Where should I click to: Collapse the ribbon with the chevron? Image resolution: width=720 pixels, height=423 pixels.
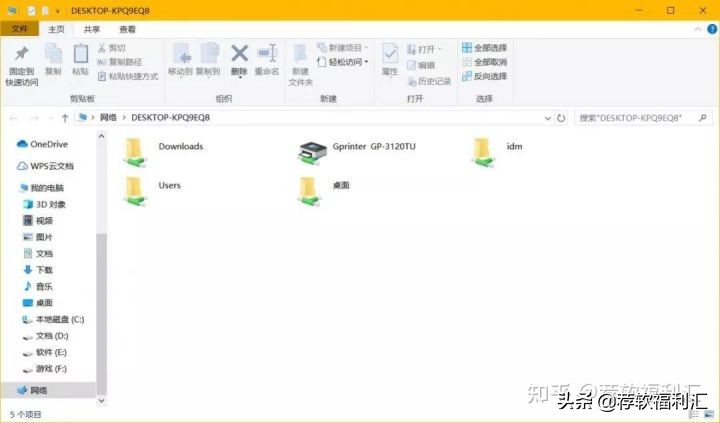click(698, 29)
